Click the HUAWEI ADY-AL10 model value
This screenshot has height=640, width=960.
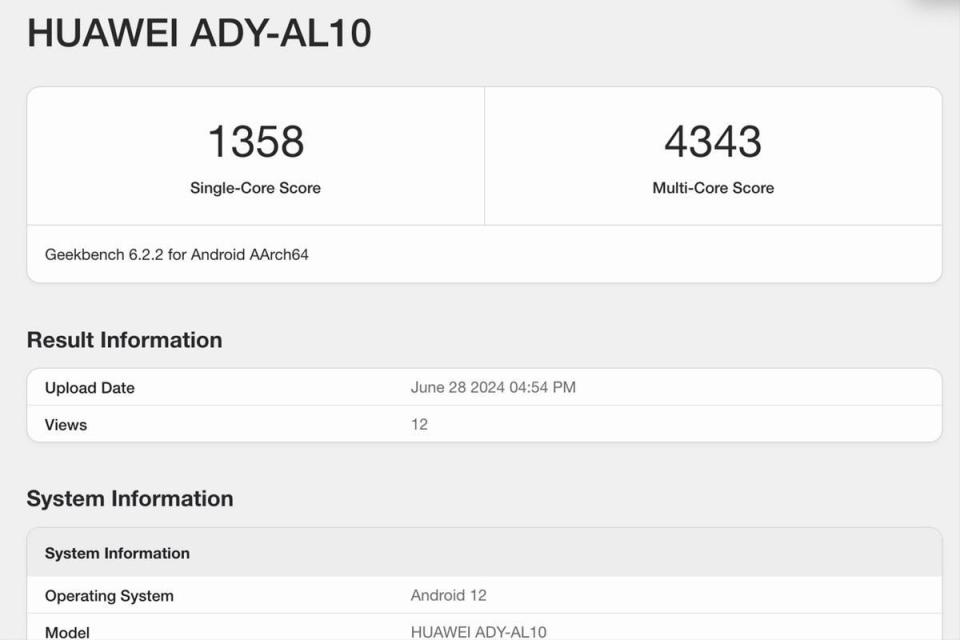tap(478, 632)
